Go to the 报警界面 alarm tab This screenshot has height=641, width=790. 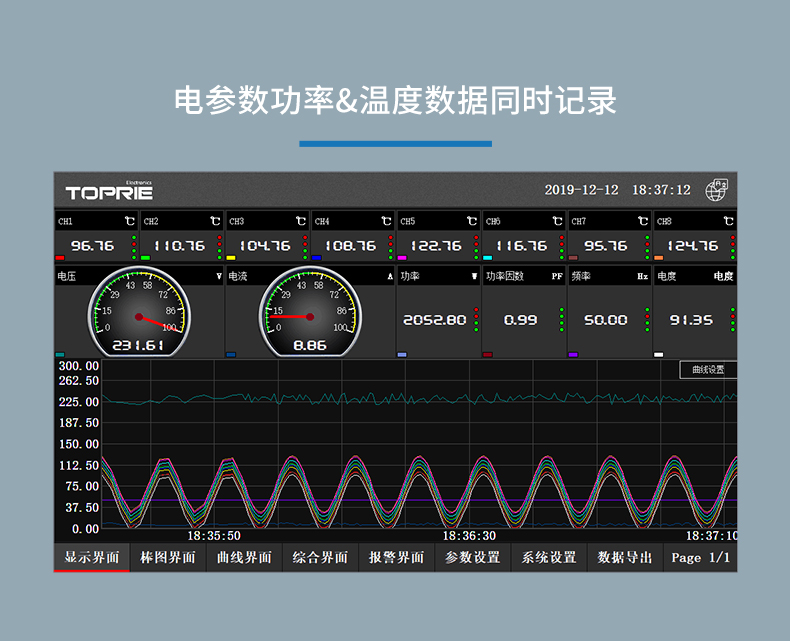click(x=396, y=558)
